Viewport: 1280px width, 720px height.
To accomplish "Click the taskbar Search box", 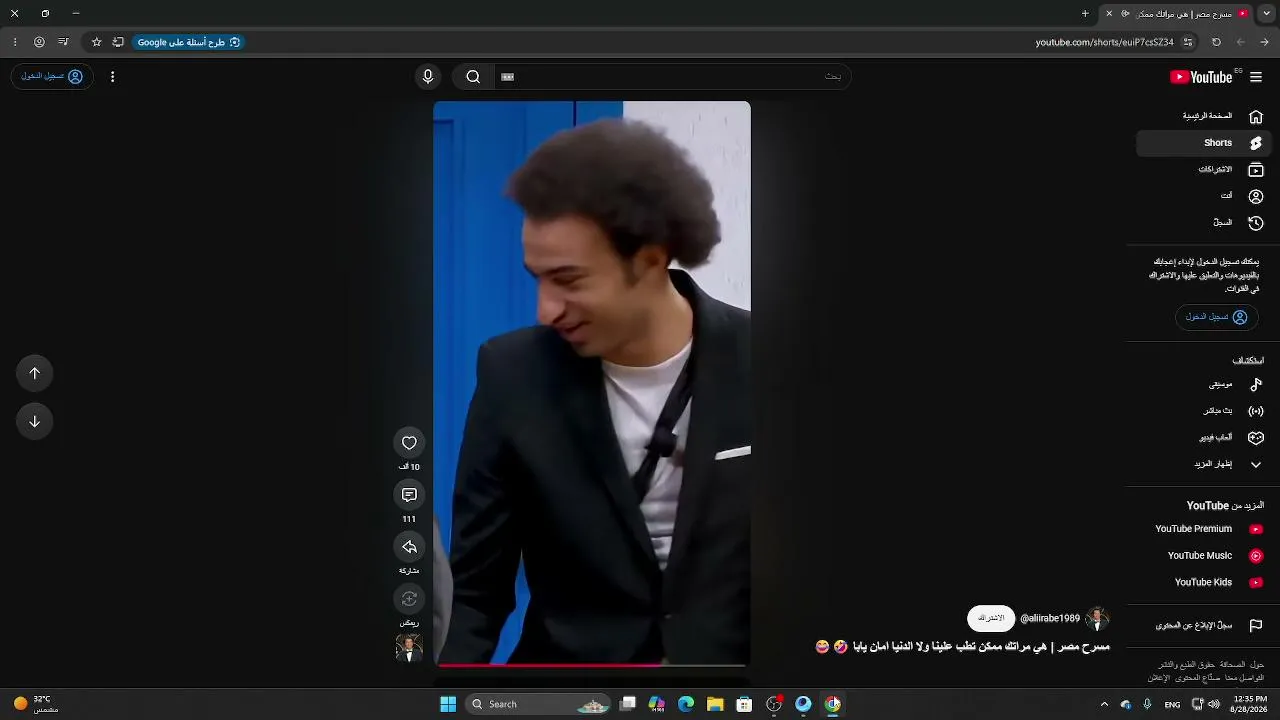I will pos(540,704).
